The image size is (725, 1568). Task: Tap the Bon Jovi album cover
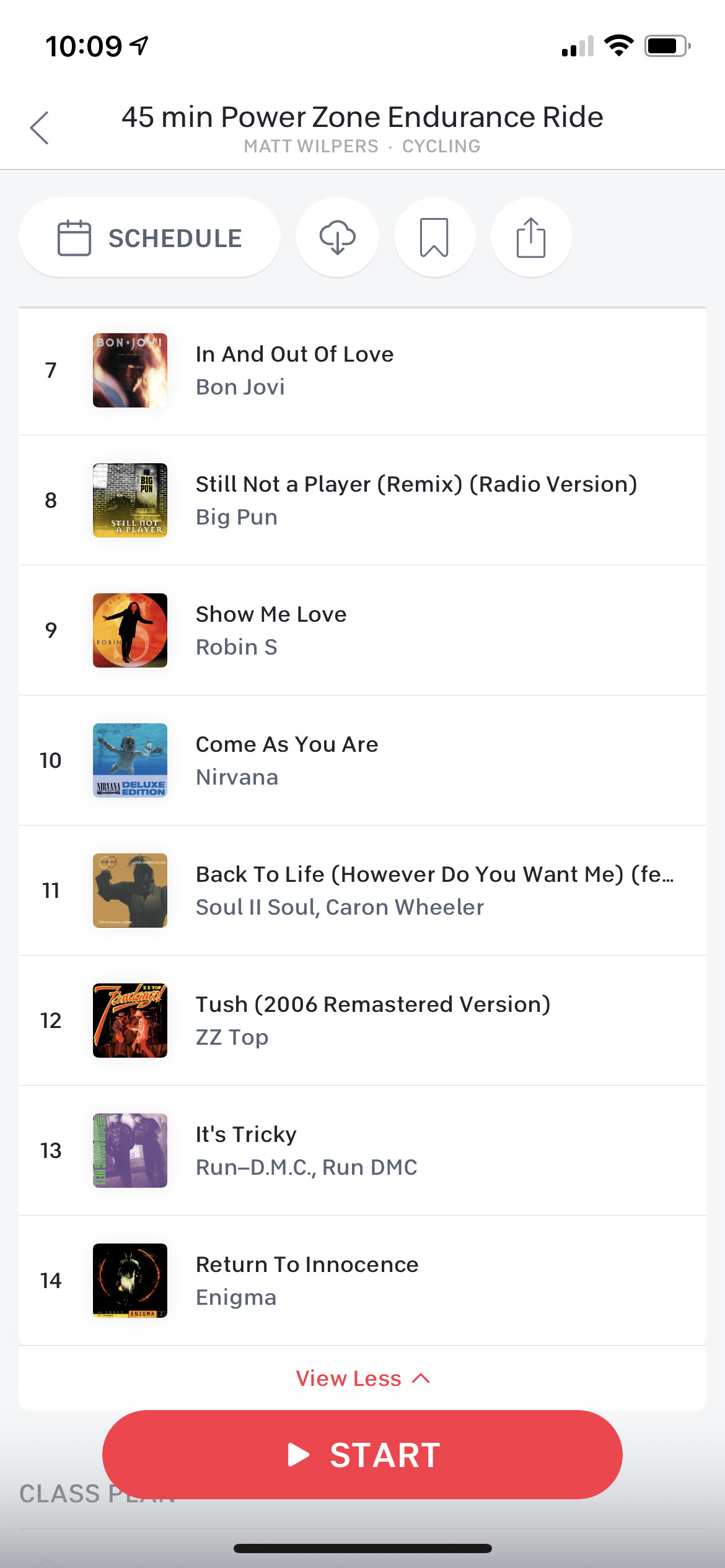(130, 370)
